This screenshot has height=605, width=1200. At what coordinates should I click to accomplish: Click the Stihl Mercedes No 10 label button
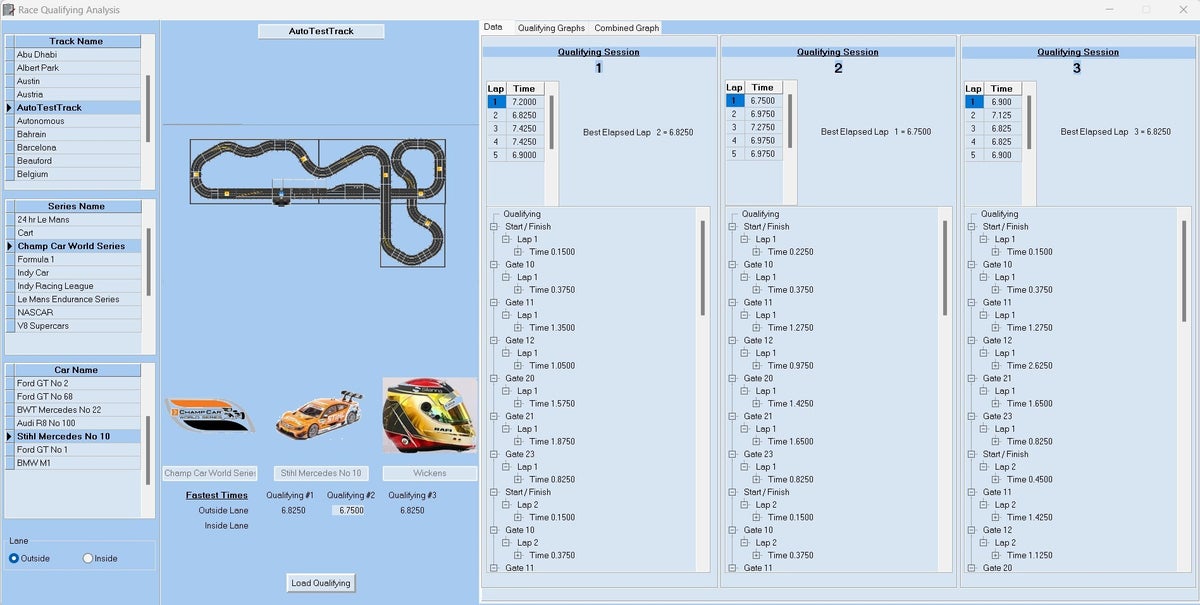click(321, 473)
